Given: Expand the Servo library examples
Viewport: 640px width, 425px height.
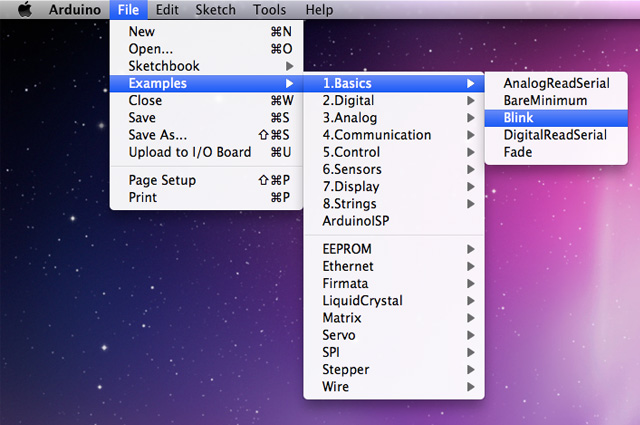Looking at the screenshot, I should [339, 335].
